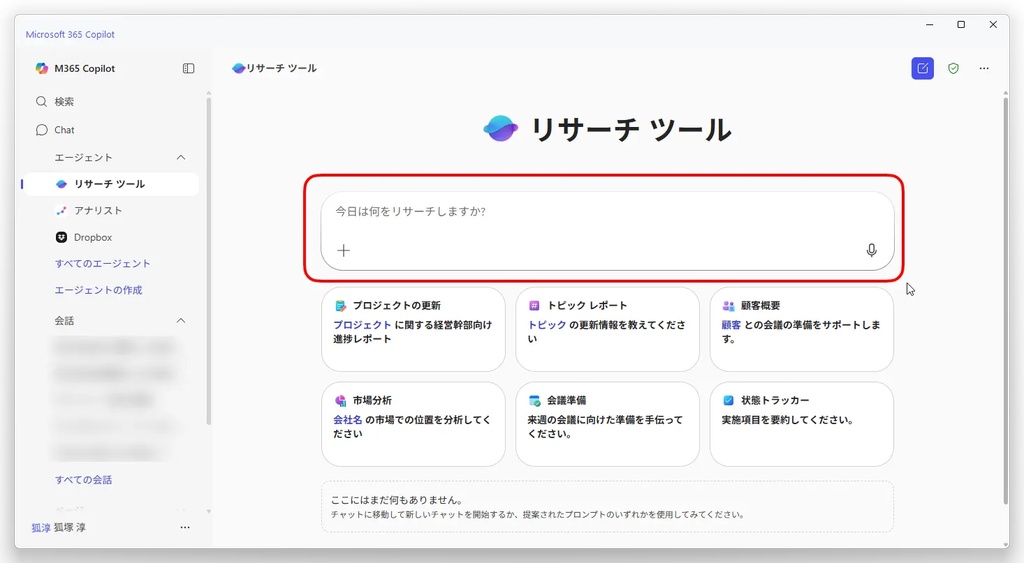Collapse the エージェント section chevron
The width and height of the screenshot is (1024, 563).
(181, 157)
